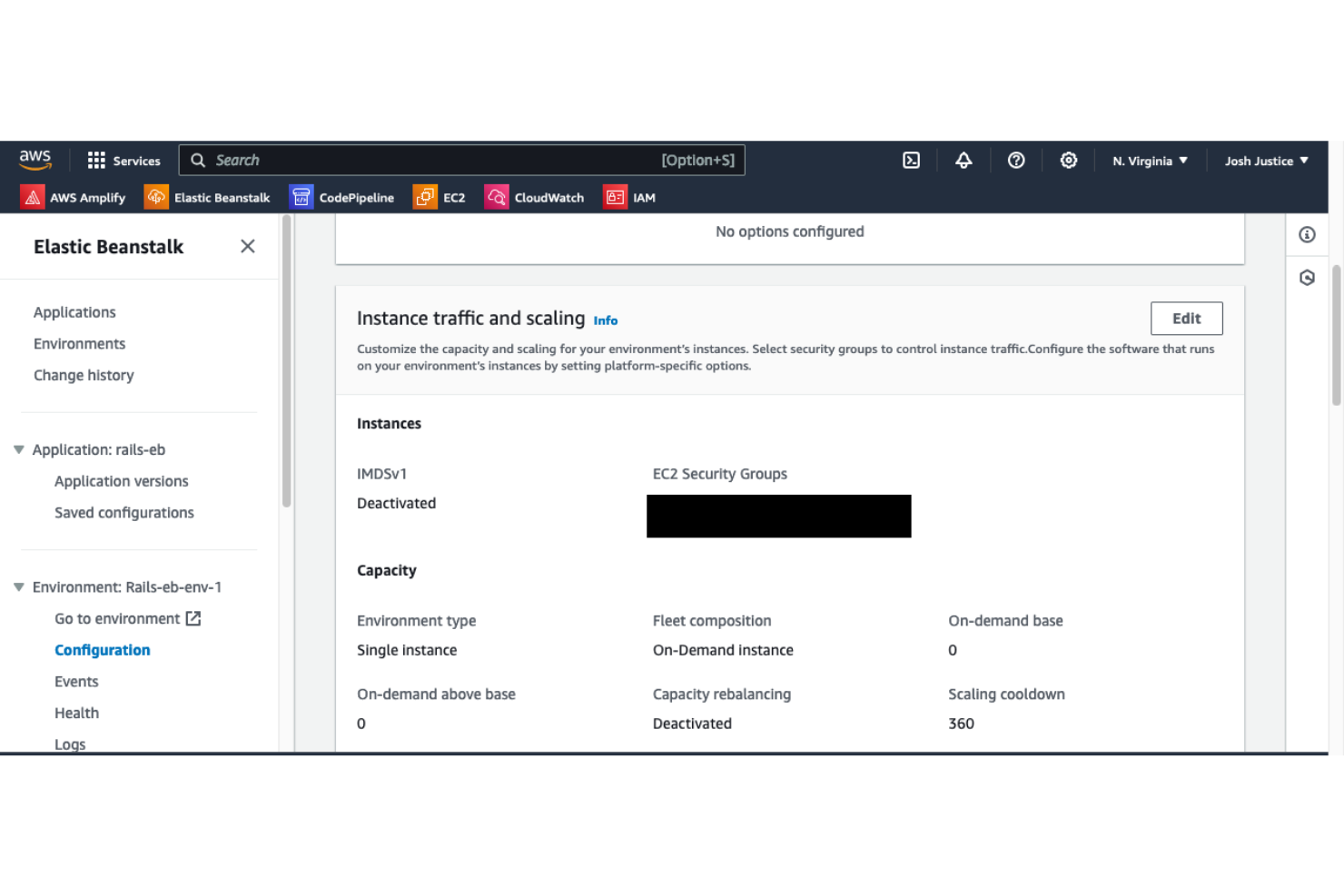Expand the N. Virginia region dropdown
Image resolution: width=1344 pixels, height=896 pixels.
click(x=1150, y=160)
